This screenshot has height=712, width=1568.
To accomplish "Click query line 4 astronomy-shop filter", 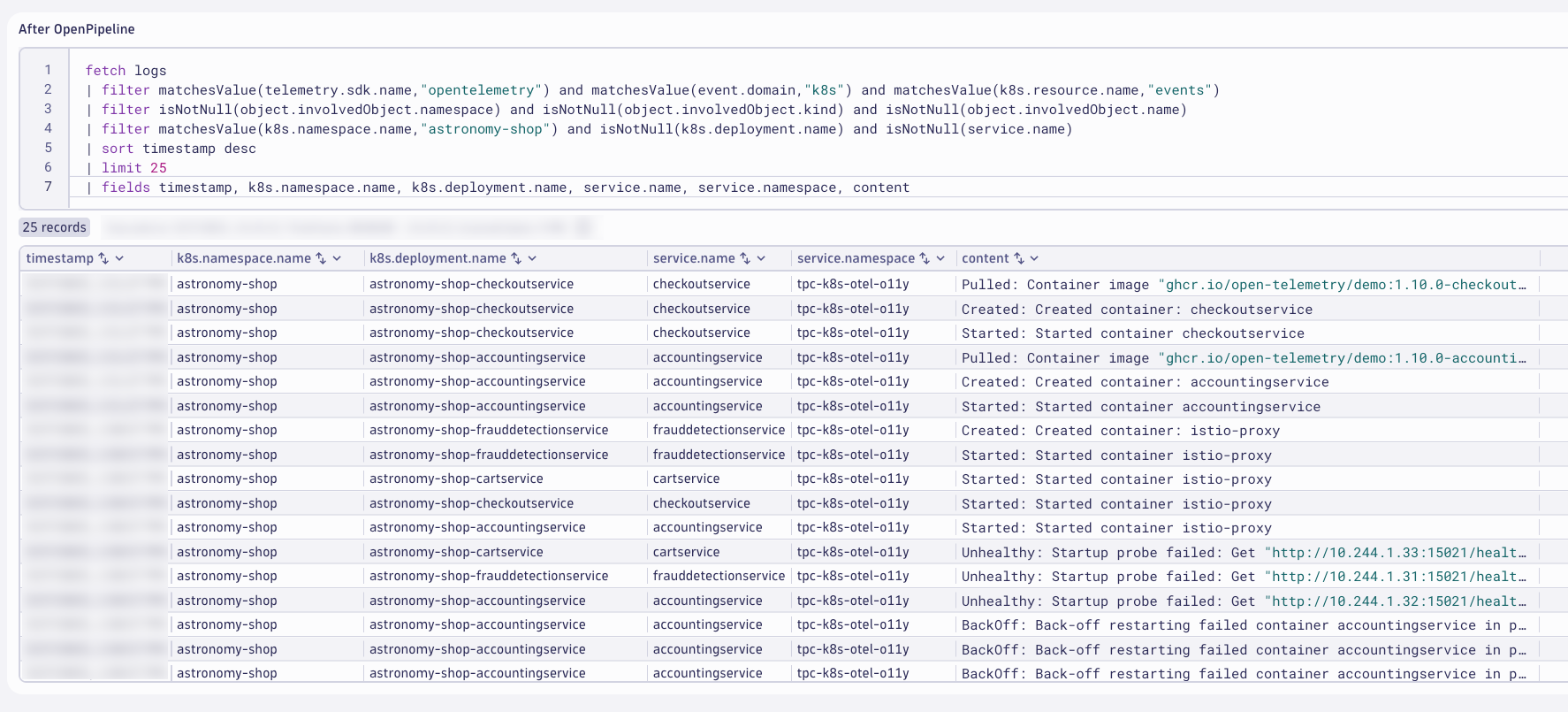I will pyautogui.click(x=579, y=129).
